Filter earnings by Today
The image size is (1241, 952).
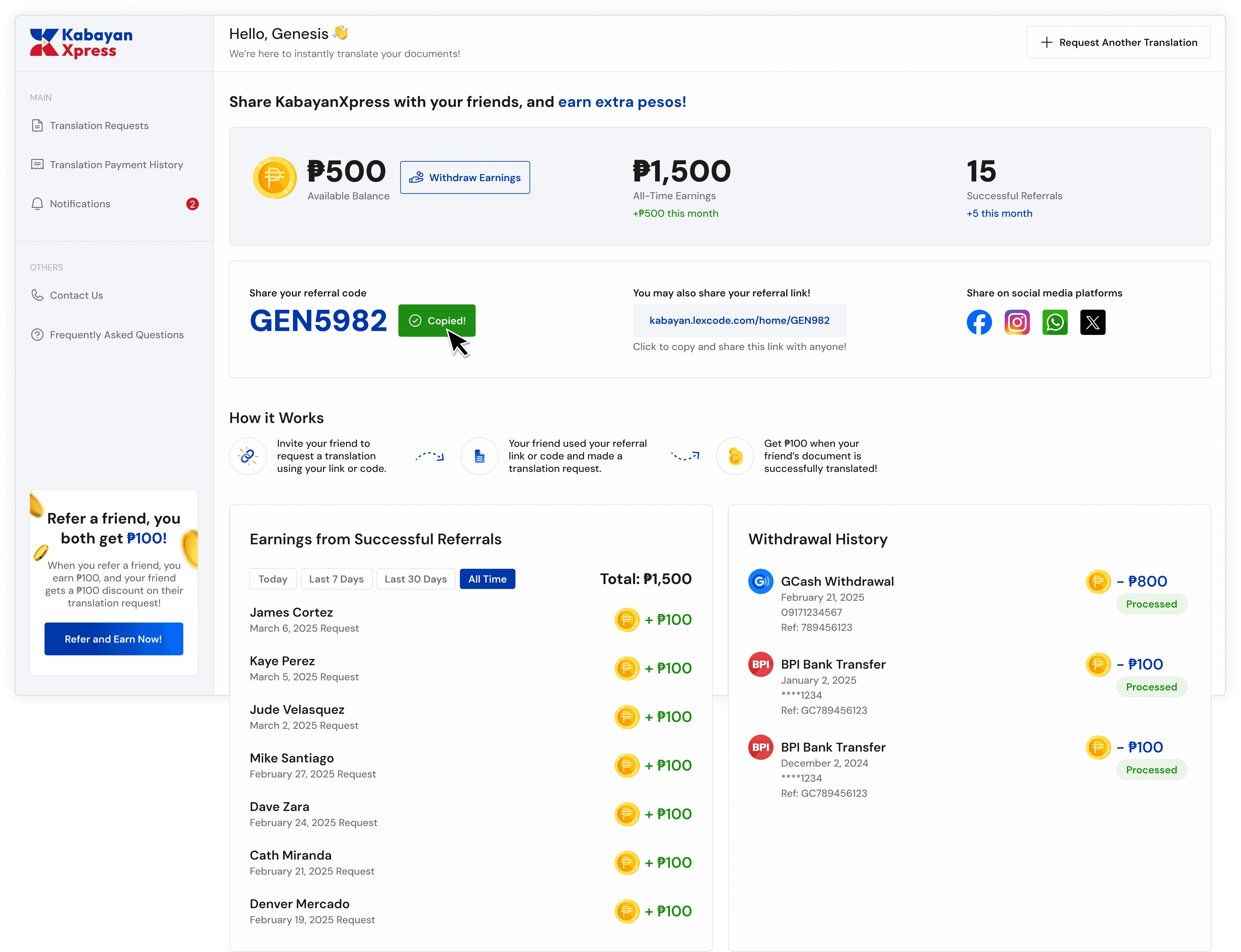click(x=273, y=579)
